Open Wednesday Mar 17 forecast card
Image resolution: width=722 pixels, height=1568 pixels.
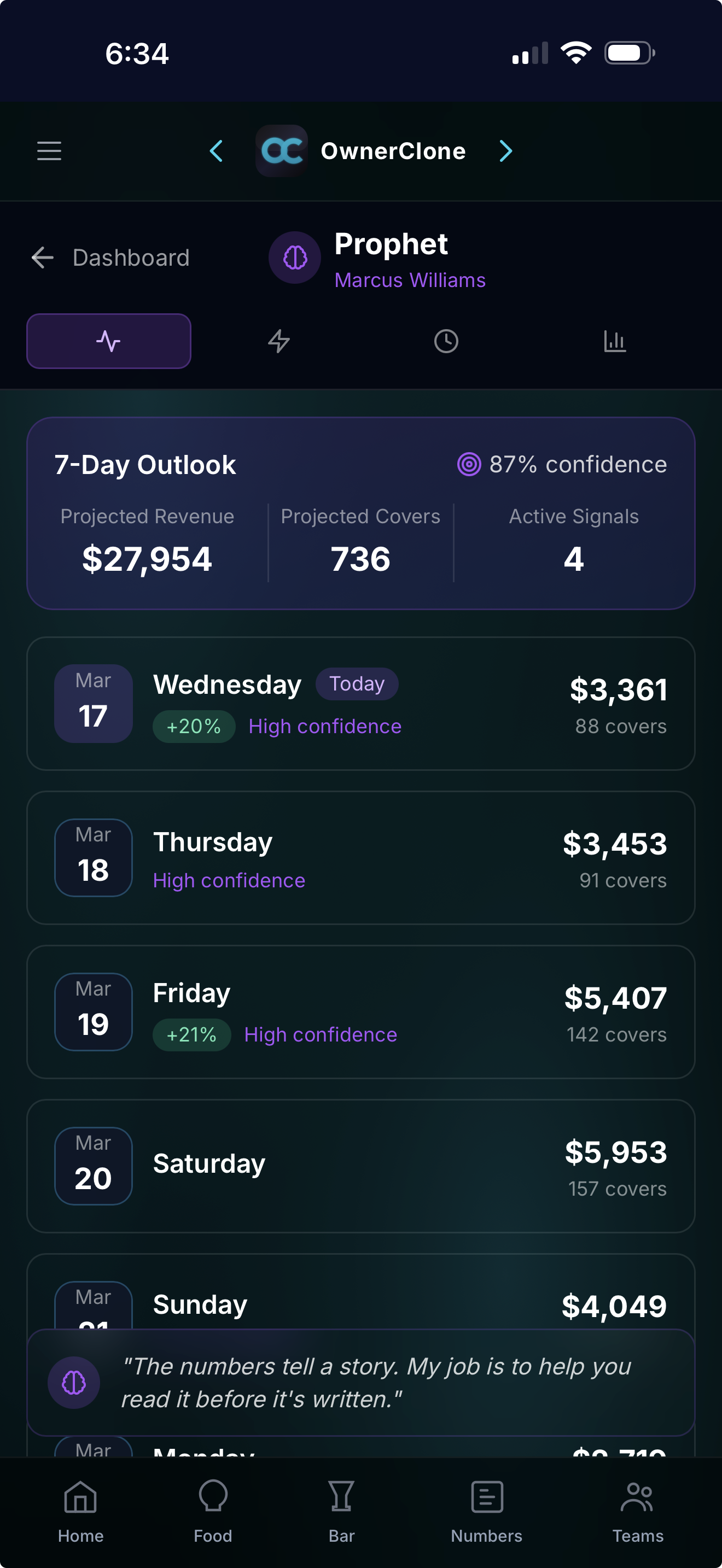361,704
